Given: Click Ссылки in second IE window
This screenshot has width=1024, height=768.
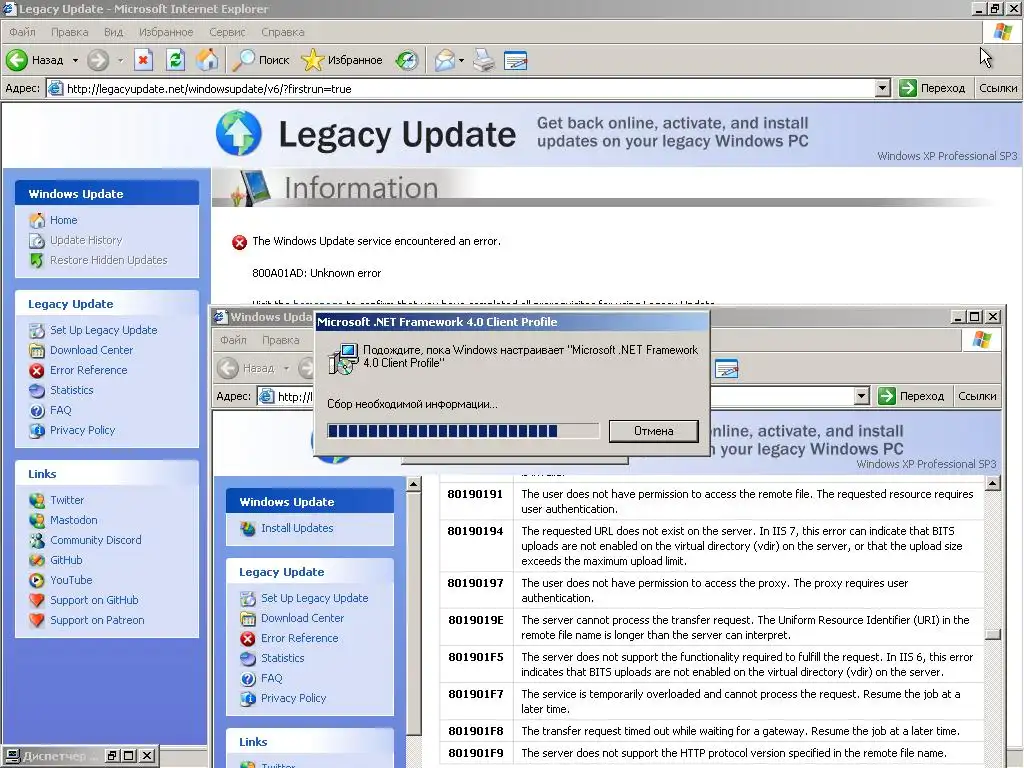Looking at the screenshot, I should pos(977,396).
